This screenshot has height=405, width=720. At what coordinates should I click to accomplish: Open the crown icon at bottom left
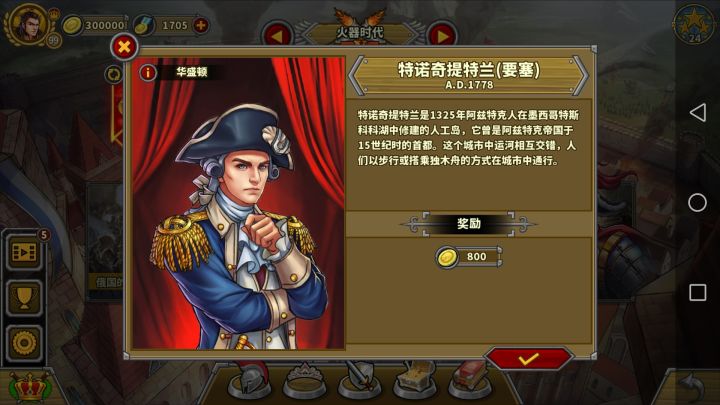[x=29, y=388]
